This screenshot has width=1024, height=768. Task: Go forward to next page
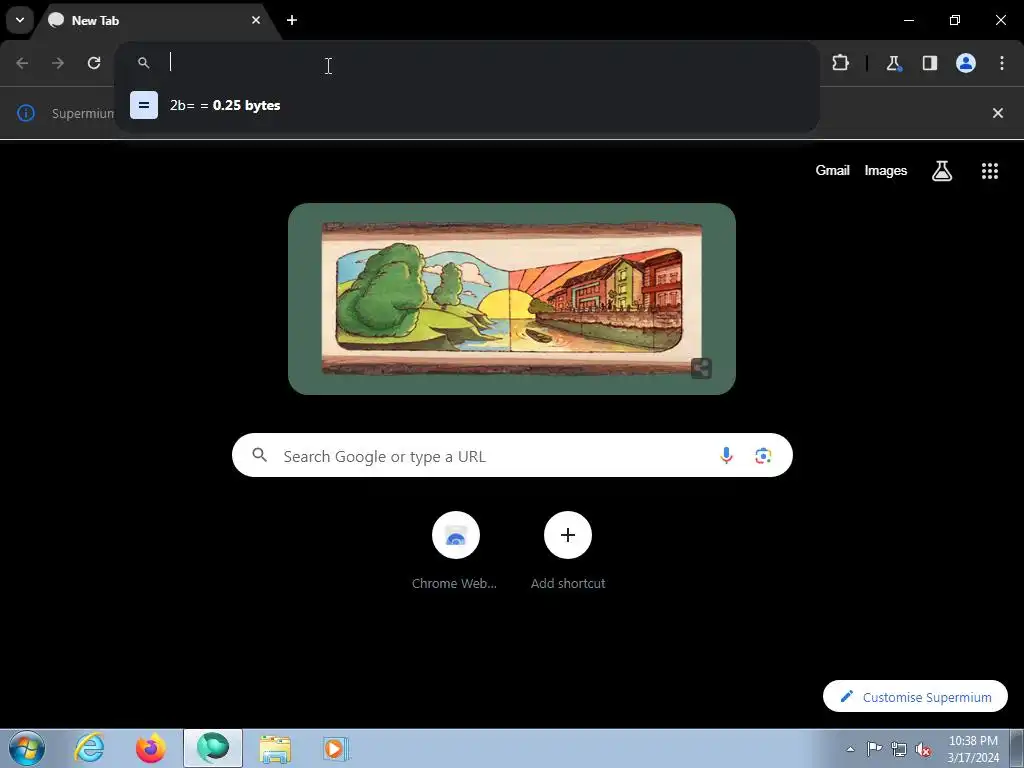point(58,63)
